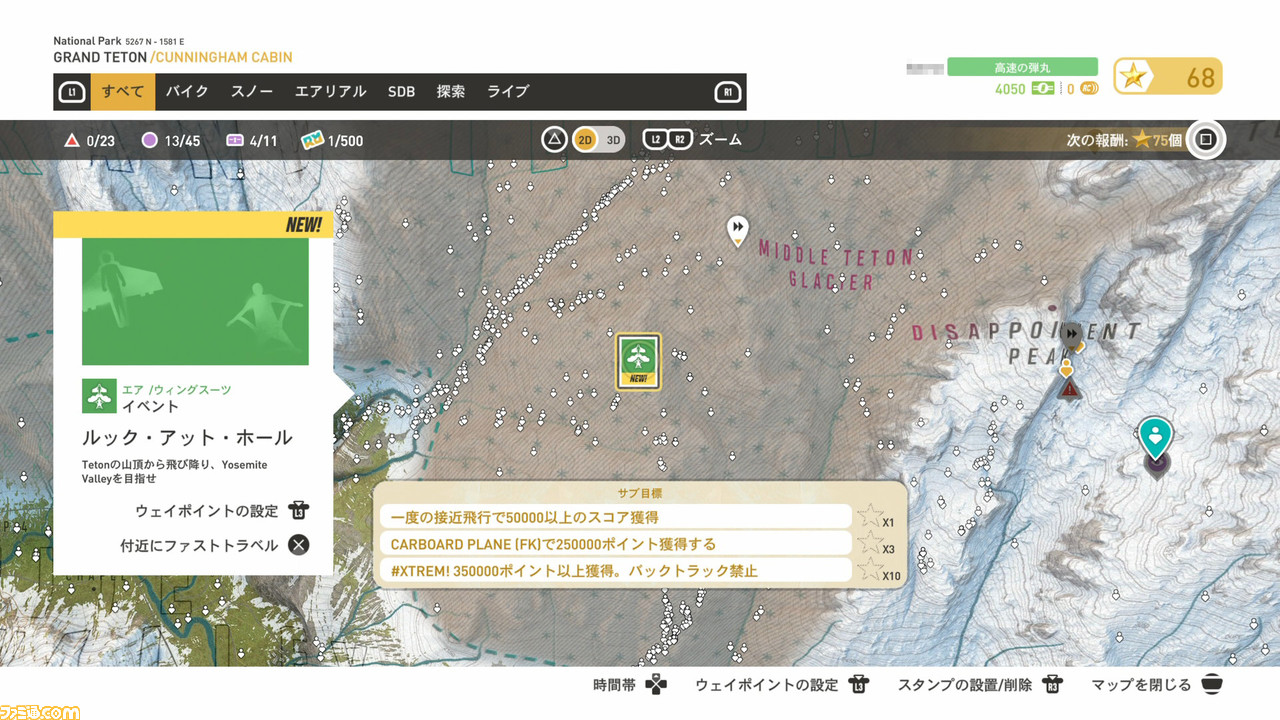Click the R1 shoulder button icon
Screen dimensions: 1280x720
coord(728,92)
